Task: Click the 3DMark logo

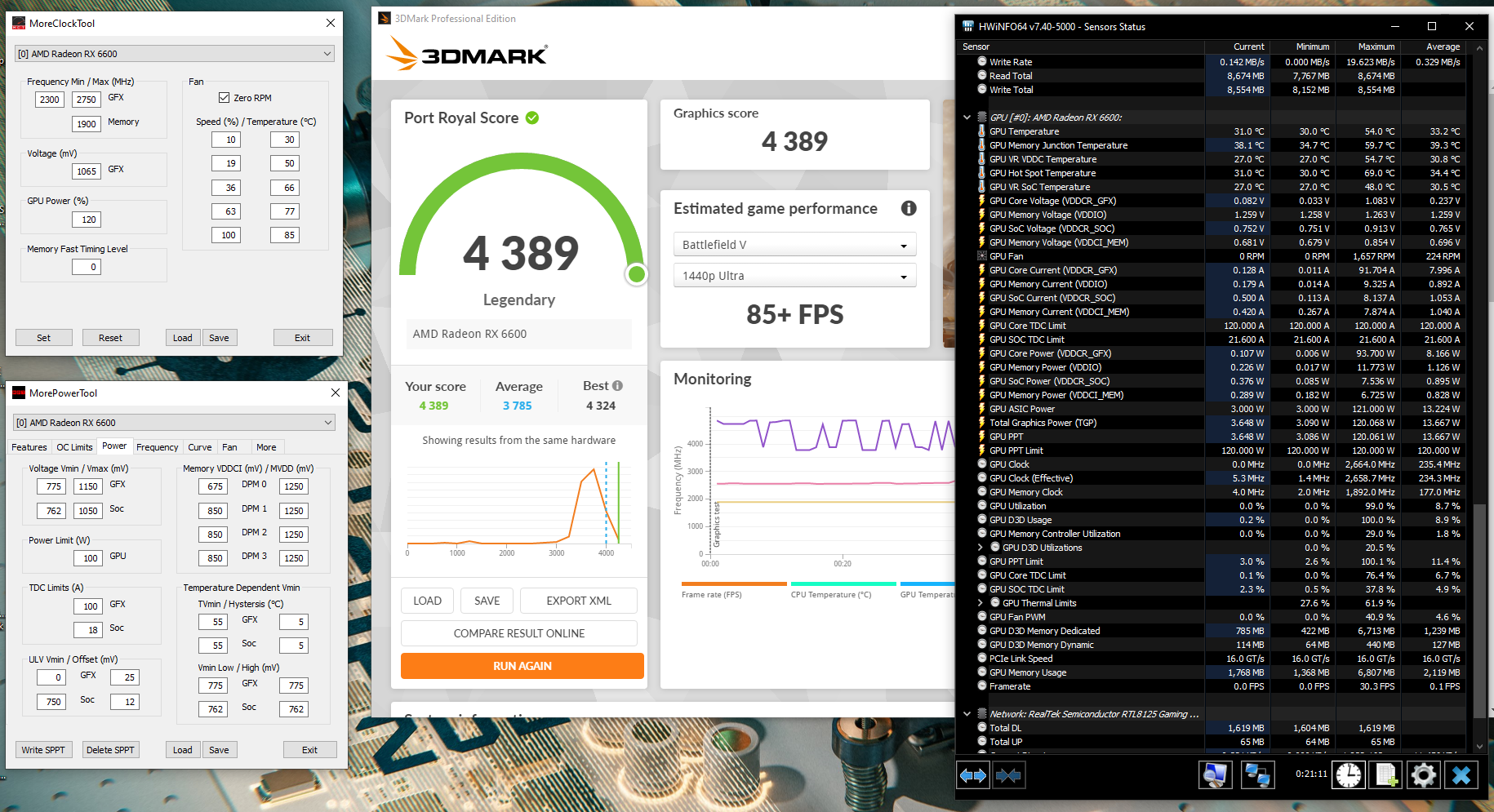Action: click(466, 54)
